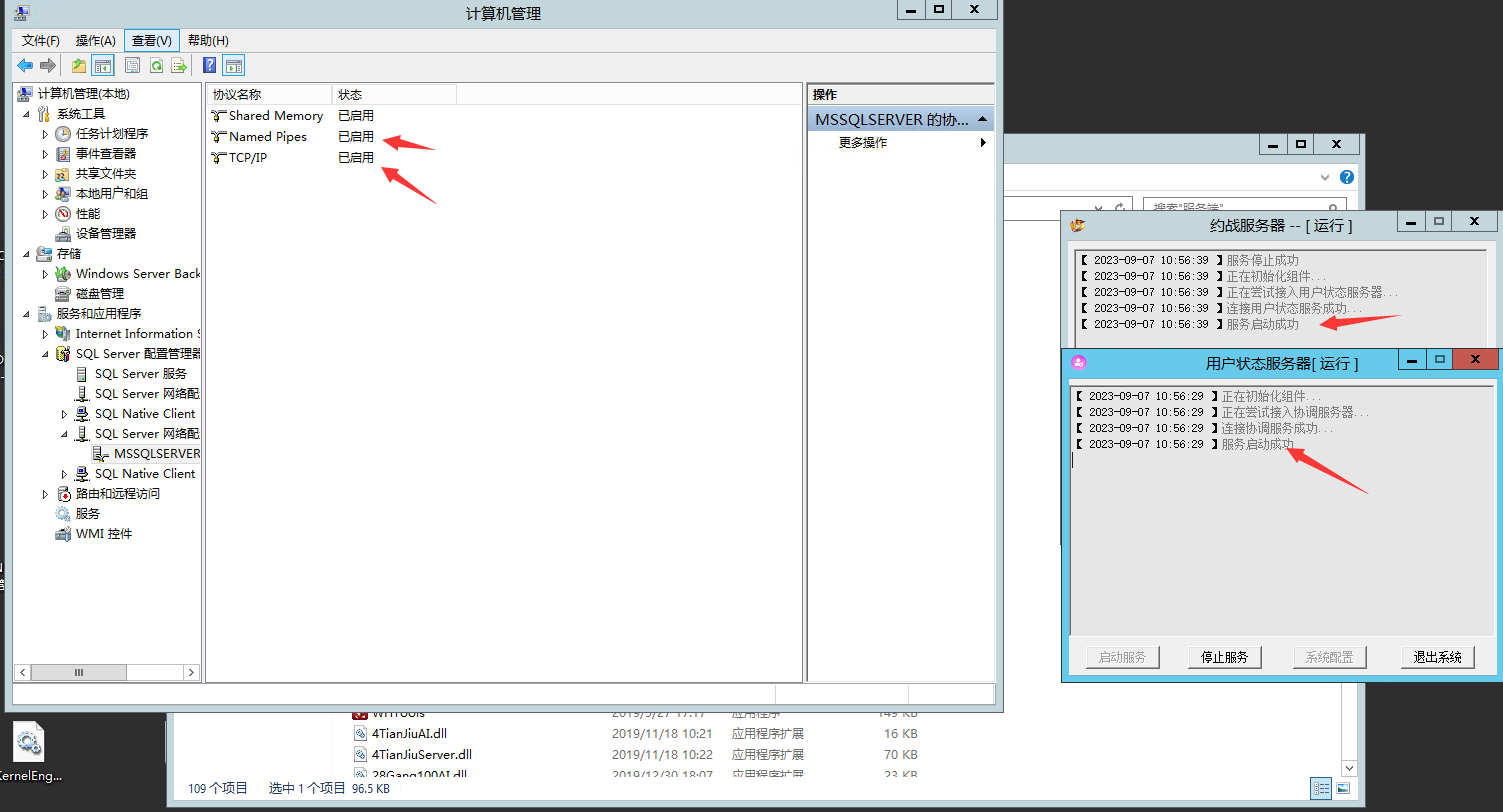Select 设备管理器 in the tree
The image size is (1503, 812).
click(x=105, y=234)
